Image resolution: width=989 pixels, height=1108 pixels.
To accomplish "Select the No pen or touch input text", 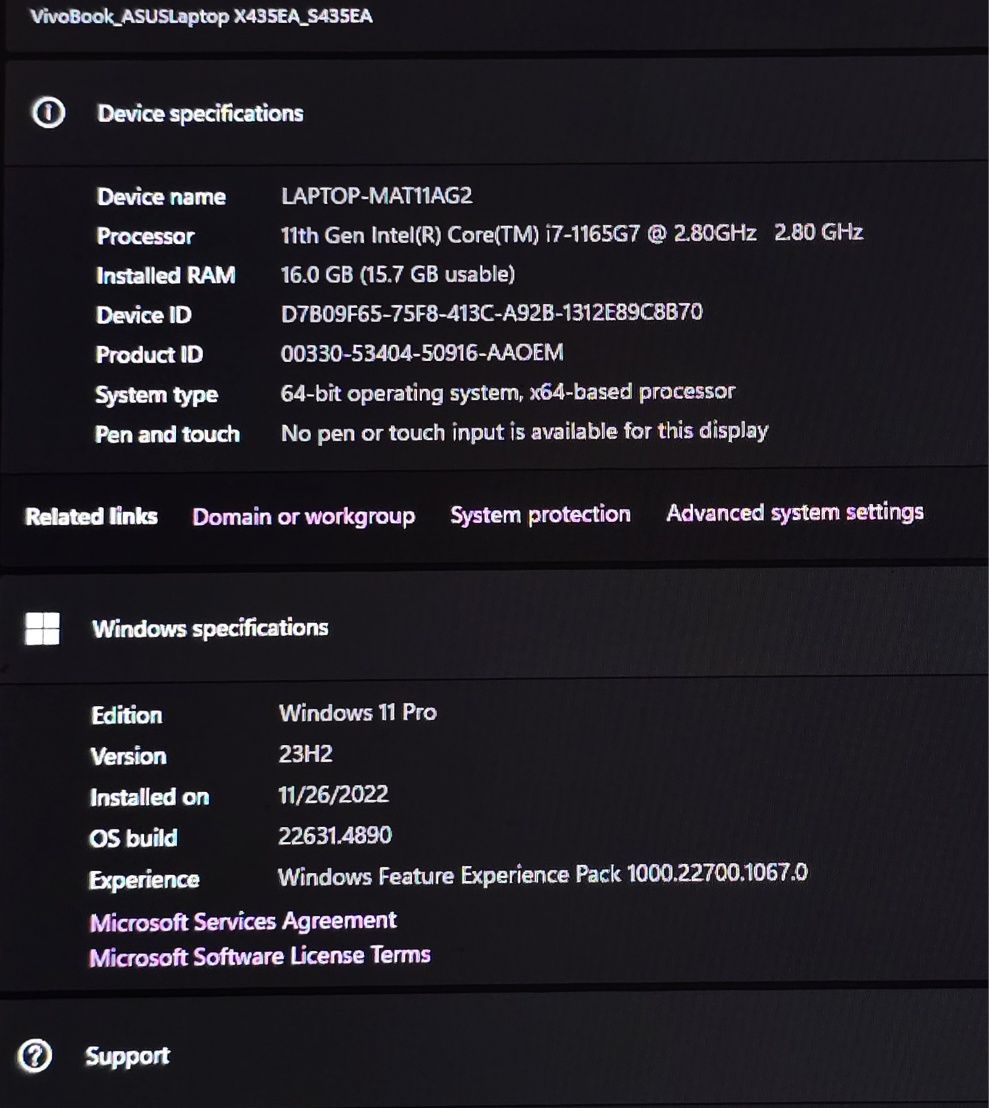I will [524, 432].
